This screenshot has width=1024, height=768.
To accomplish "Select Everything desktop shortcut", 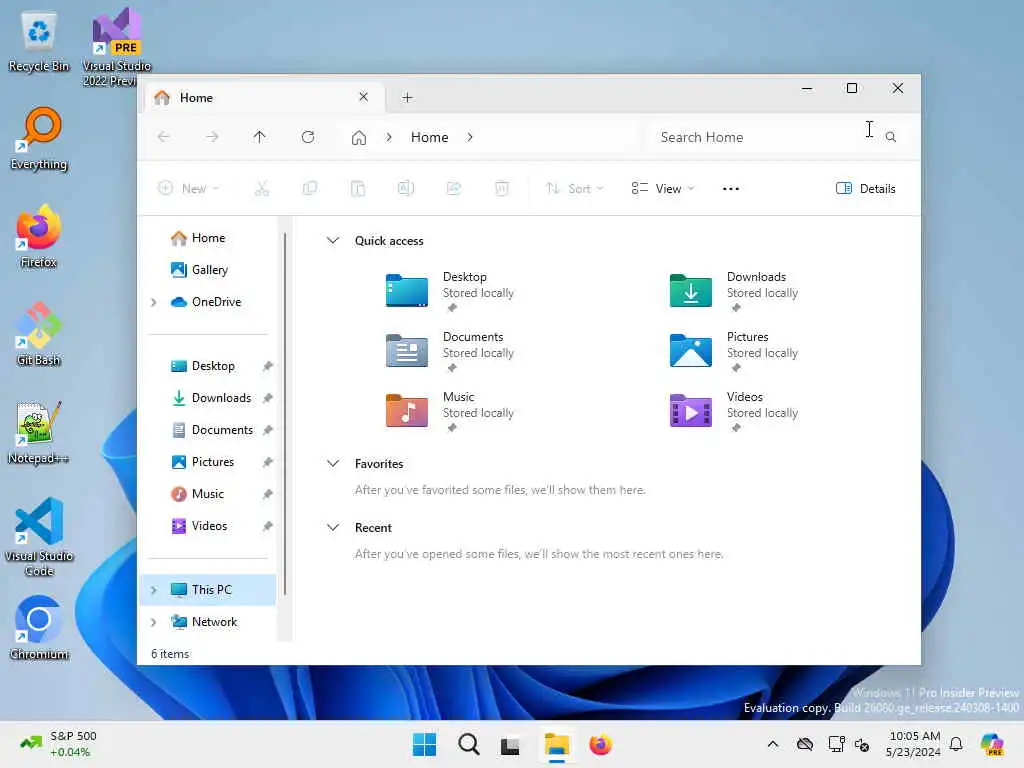I will coord(39,138).
